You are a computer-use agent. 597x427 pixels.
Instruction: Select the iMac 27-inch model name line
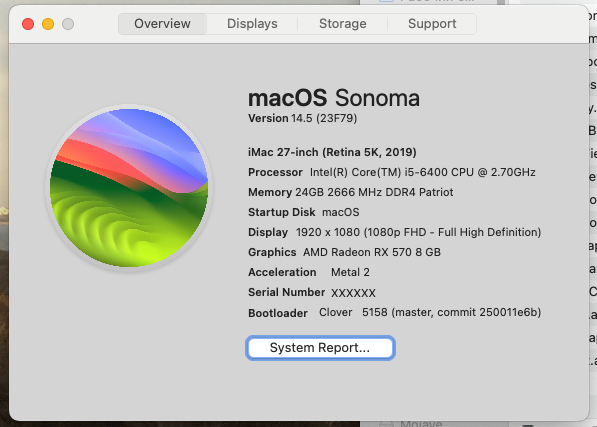[332, 152]
